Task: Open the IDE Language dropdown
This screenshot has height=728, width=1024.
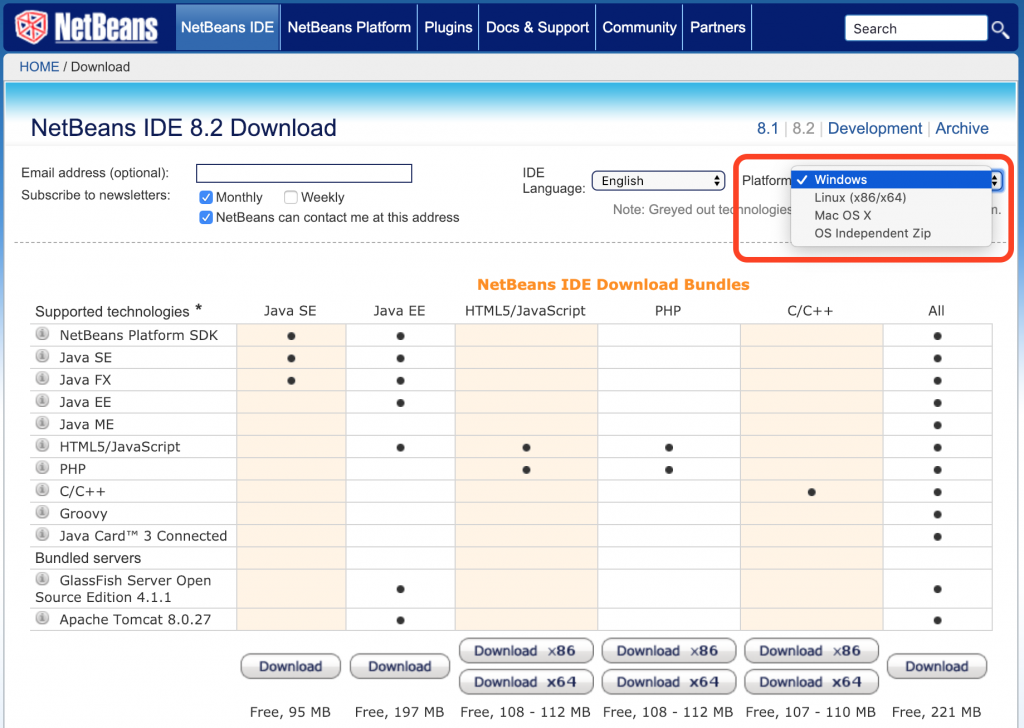Action: coord(658,180)
